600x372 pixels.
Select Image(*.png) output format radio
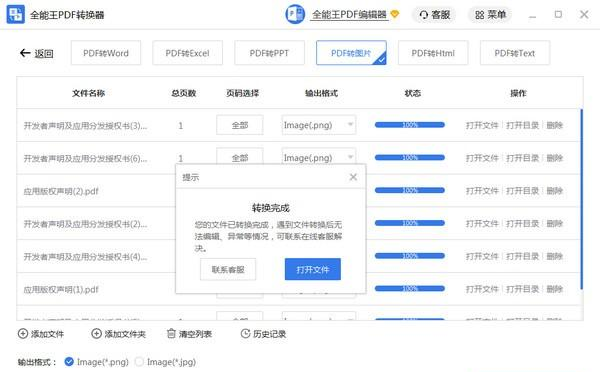pos(69,362)
